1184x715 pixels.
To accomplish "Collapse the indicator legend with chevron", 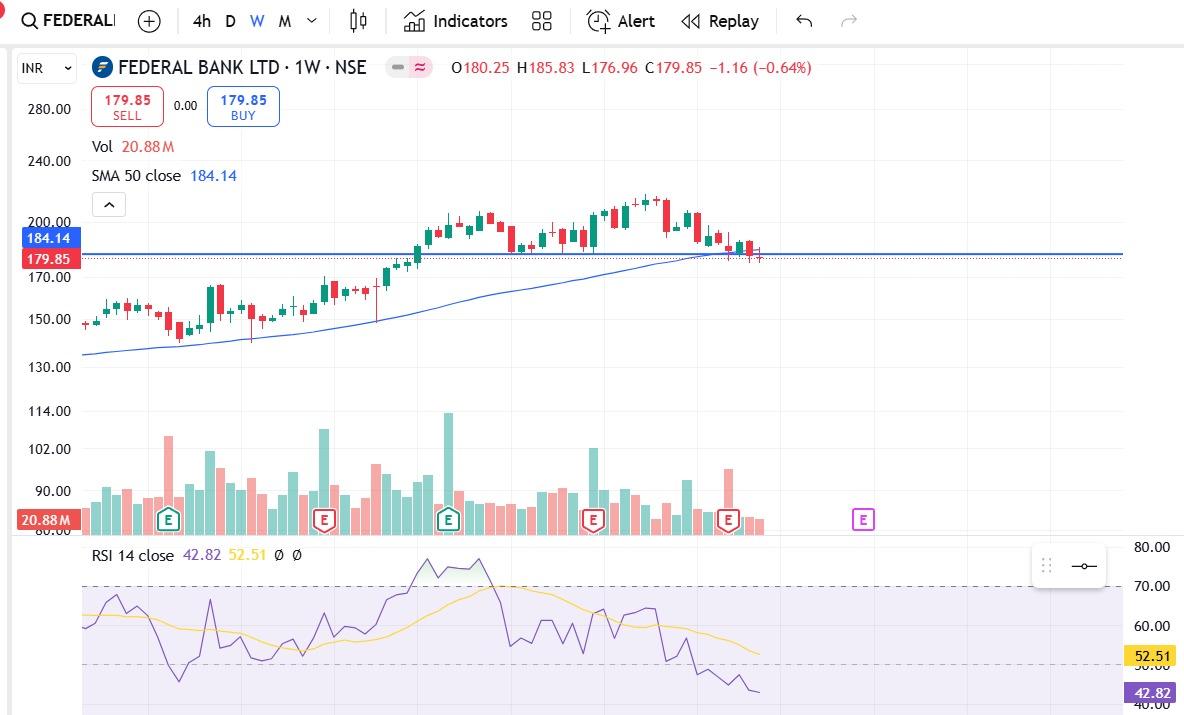I will [109, 205].
